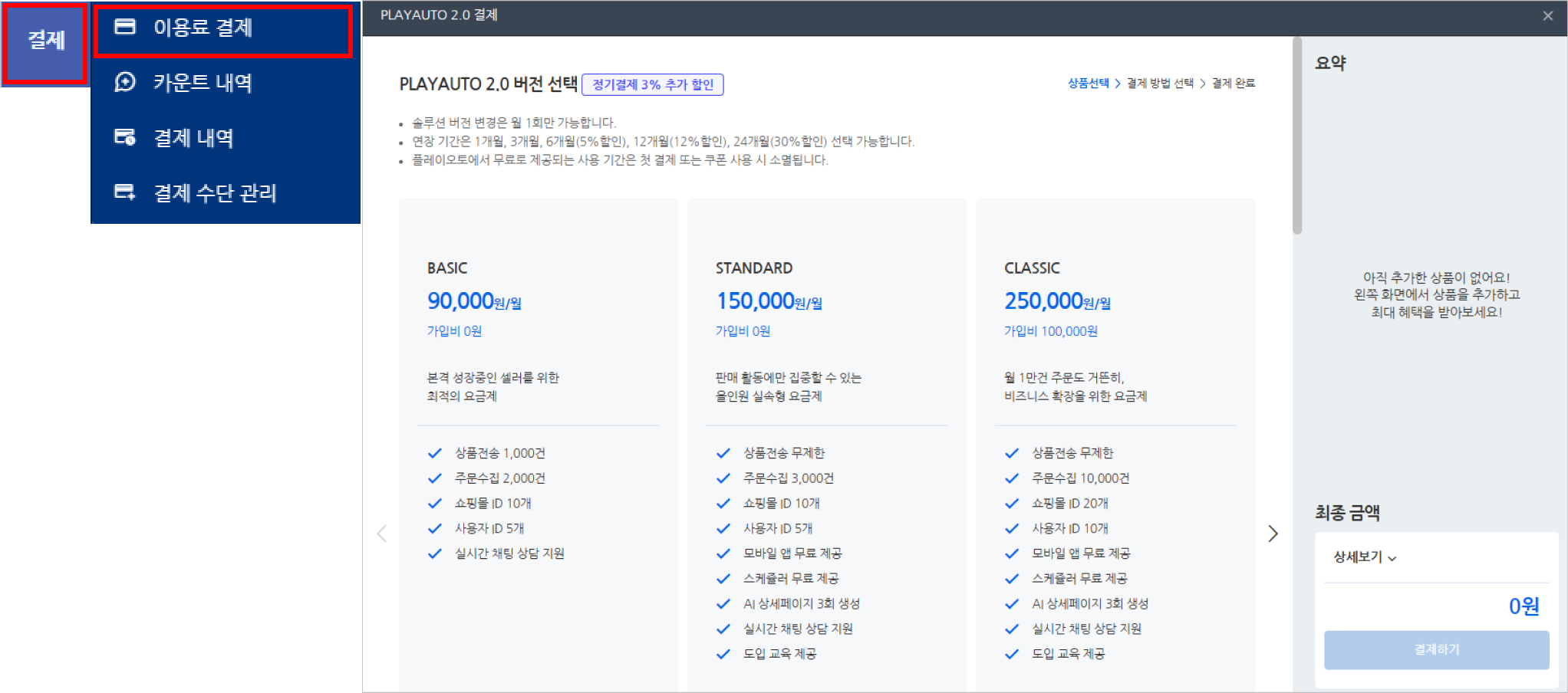This screenshot has width=1568, height=693.
Task: Click the checkmark next to 상품전송 1,000건
Action: [435, 453]
